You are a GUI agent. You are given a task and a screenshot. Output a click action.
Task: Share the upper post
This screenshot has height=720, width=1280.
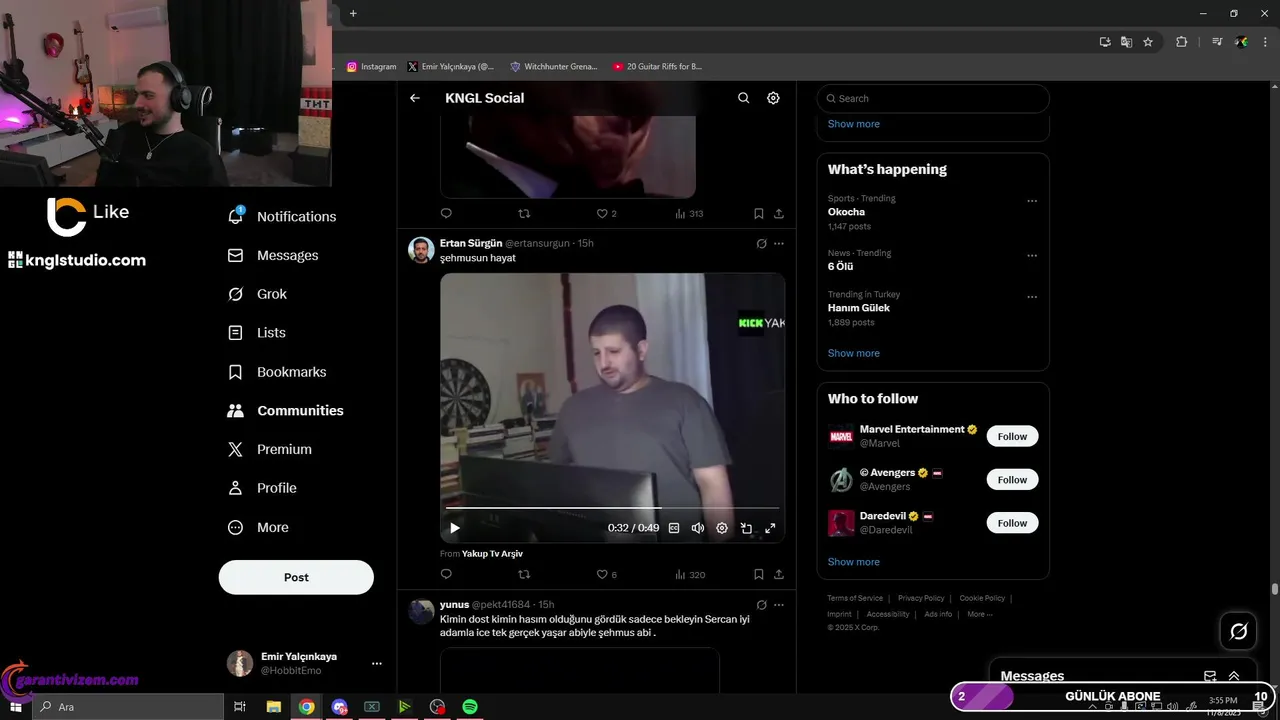click(x=779, y=213)
